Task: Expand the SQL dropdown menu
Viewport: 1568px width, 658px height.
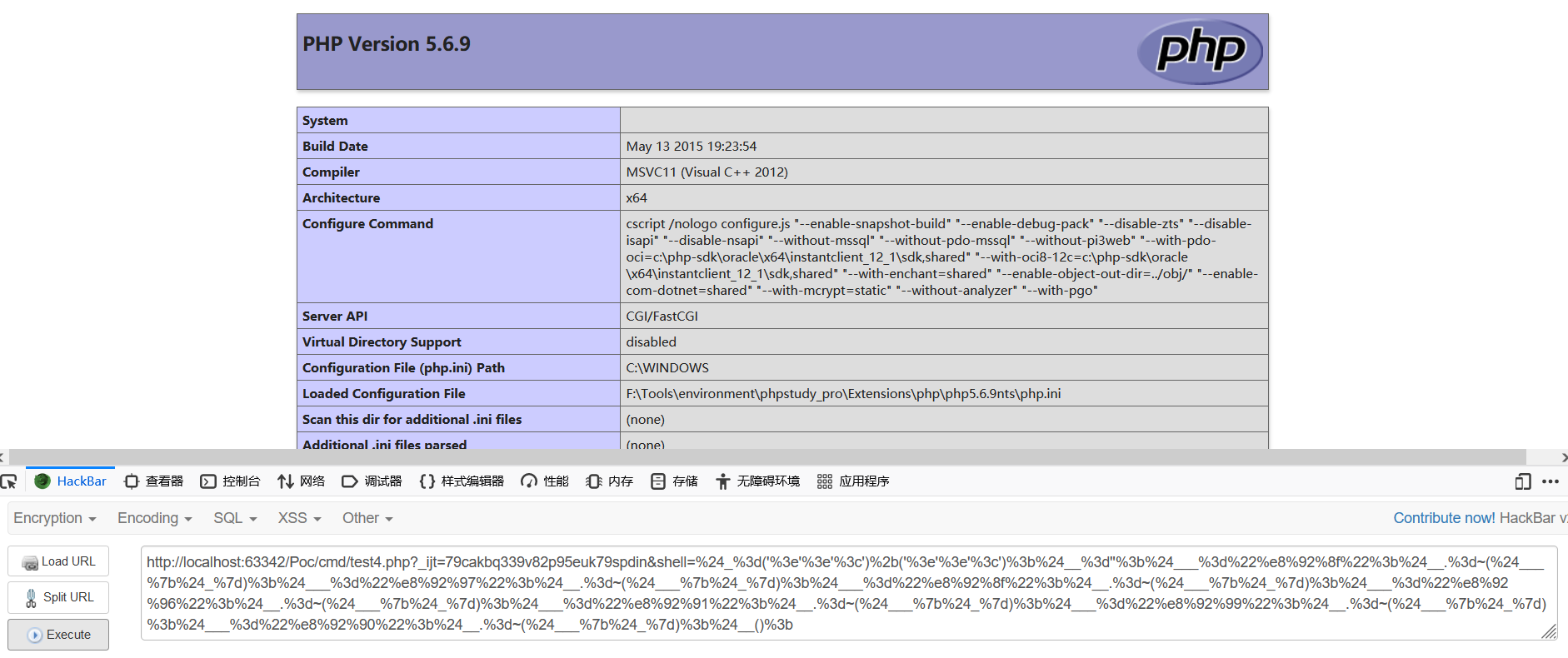Action: tap(235, 518)
